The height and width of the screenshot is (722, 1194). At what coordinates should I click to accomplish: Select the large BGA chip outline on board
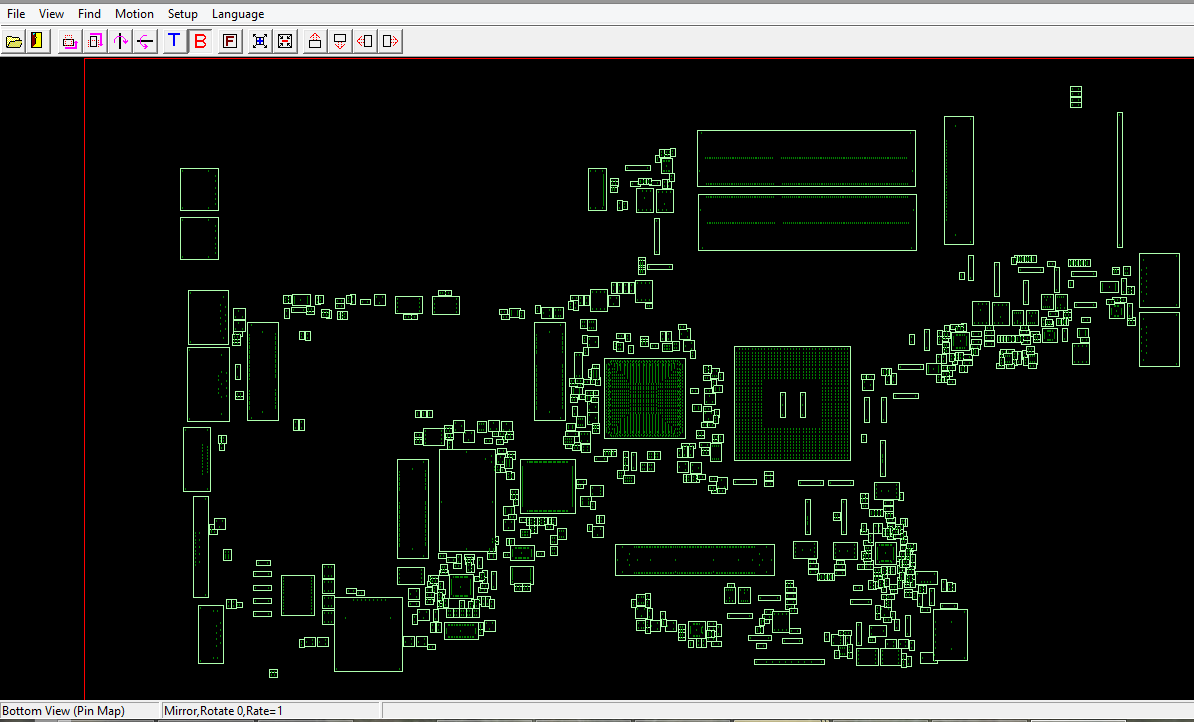click(792, 404)
